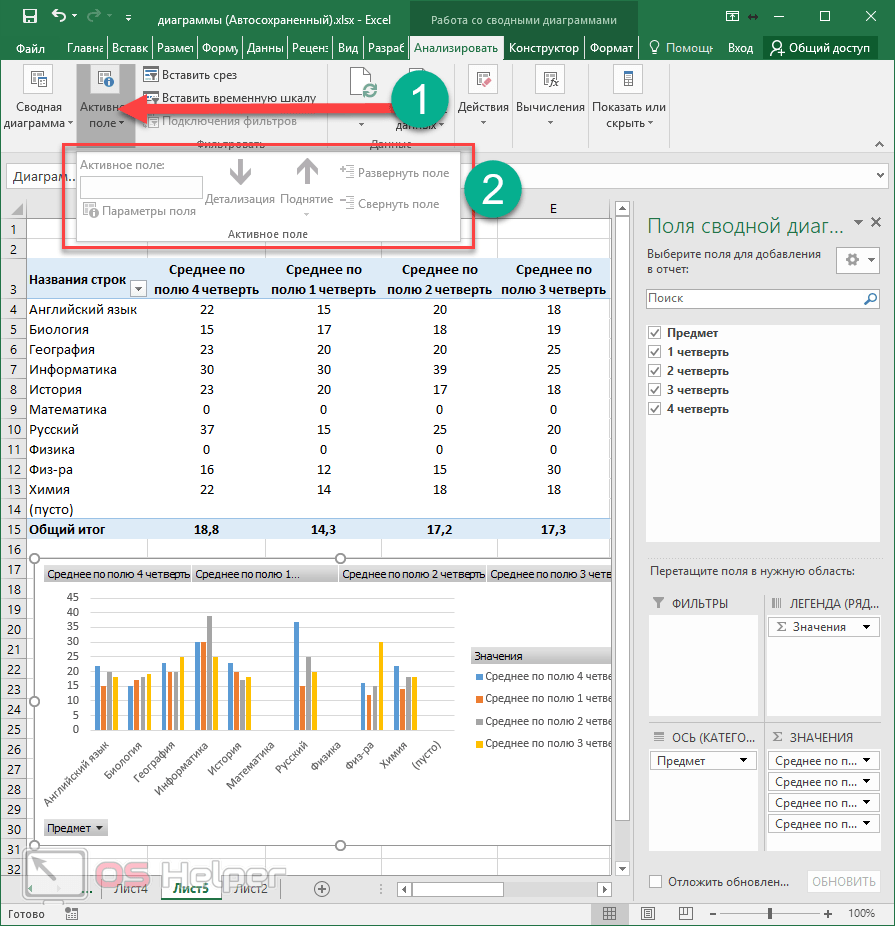The image size is (895, 926).
Task: Click the Undo arrow icon
Action: click(60, 17)
